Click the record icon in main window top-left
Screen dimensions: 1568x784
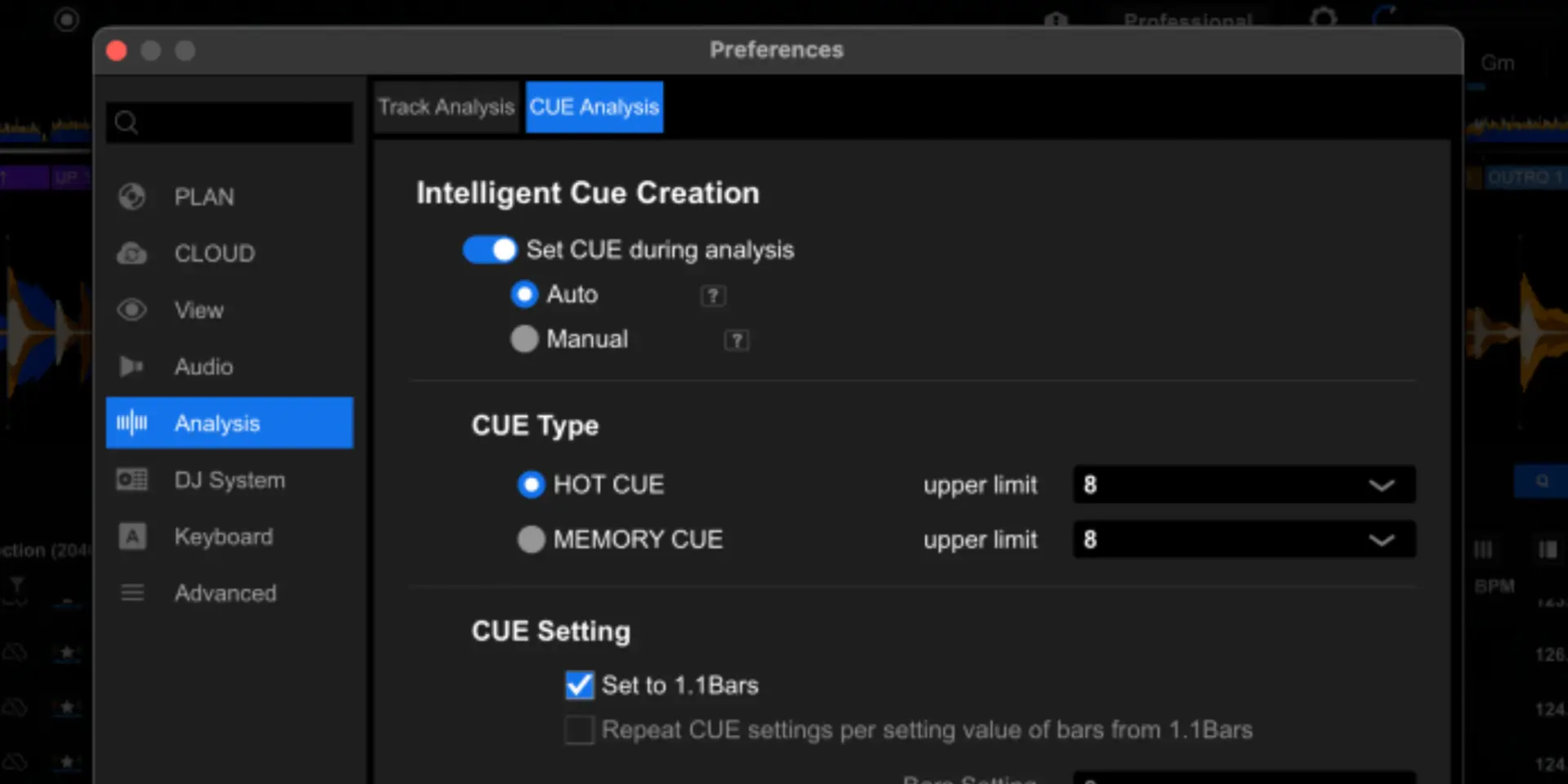point(67,19)
